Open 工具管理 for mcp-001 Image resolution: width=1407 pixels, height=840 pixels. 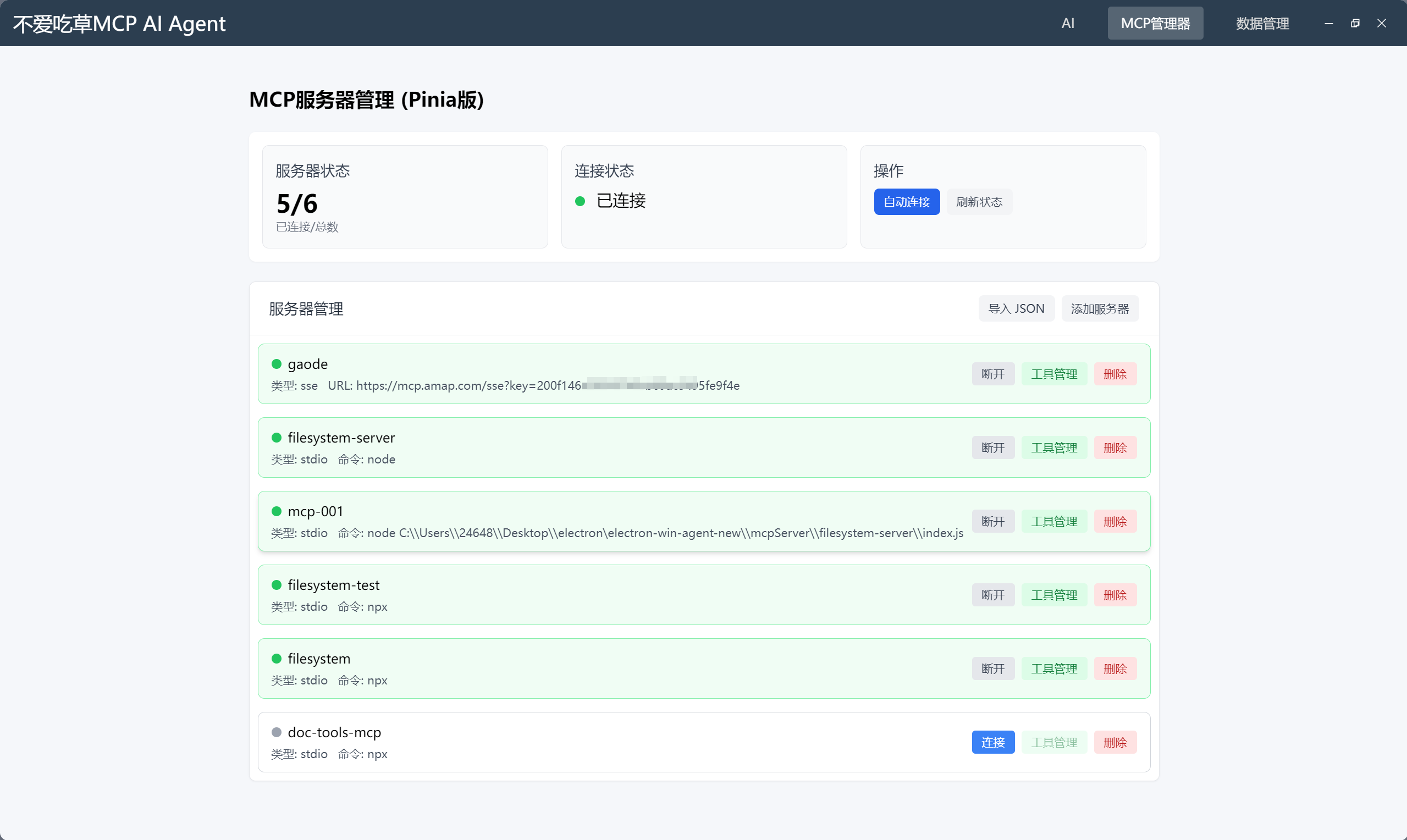point(1055,521)
